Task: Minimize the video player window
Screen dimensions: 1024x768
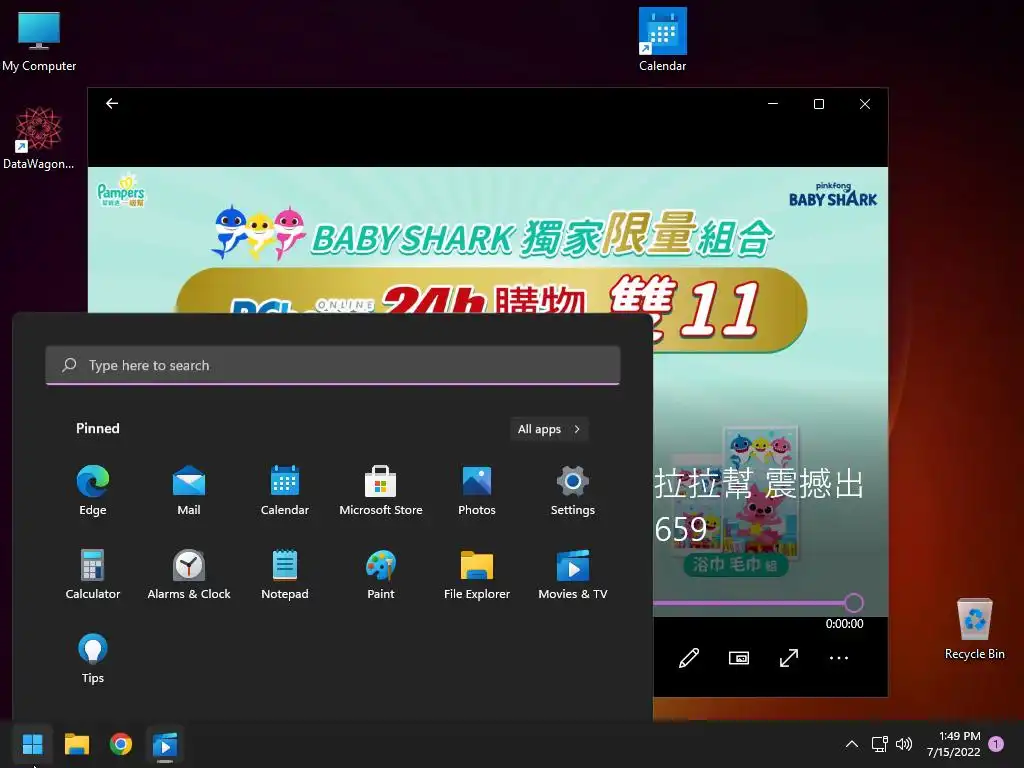Action: (x=773, y=104)
